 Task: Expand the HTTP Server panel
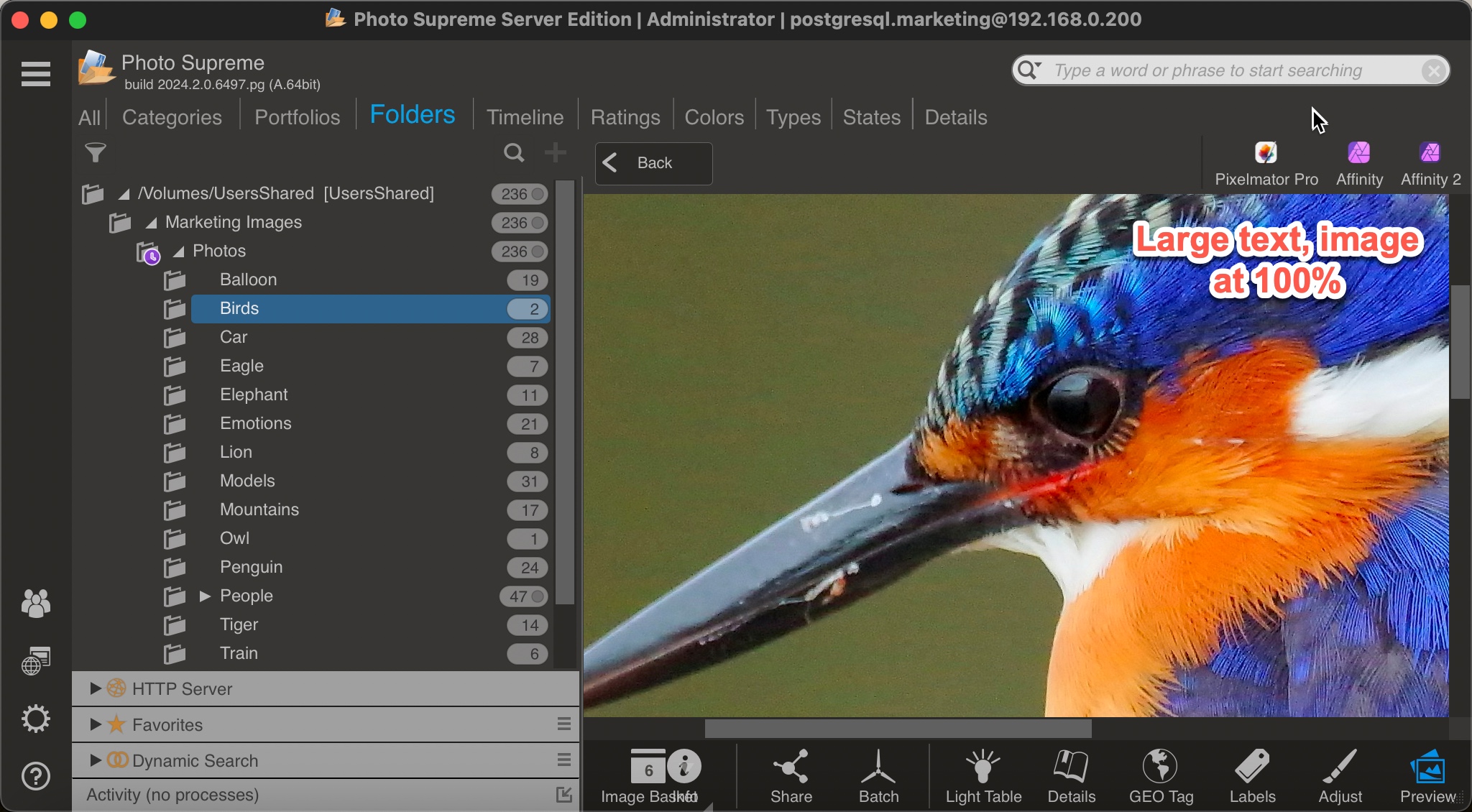95,688
